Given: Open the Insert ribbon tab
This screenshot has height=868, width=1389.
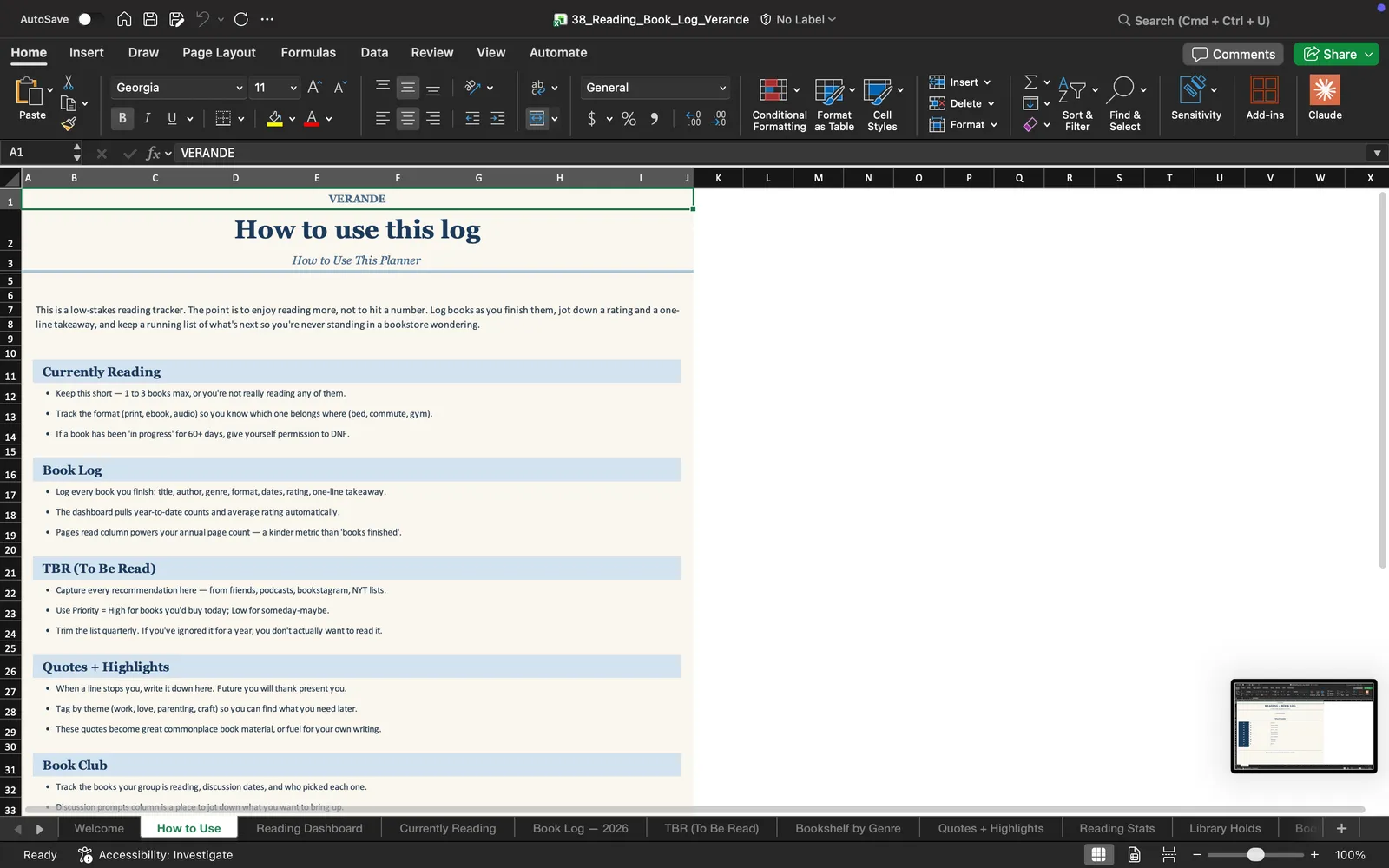Looking at the screenshot, I should (87, 52).
